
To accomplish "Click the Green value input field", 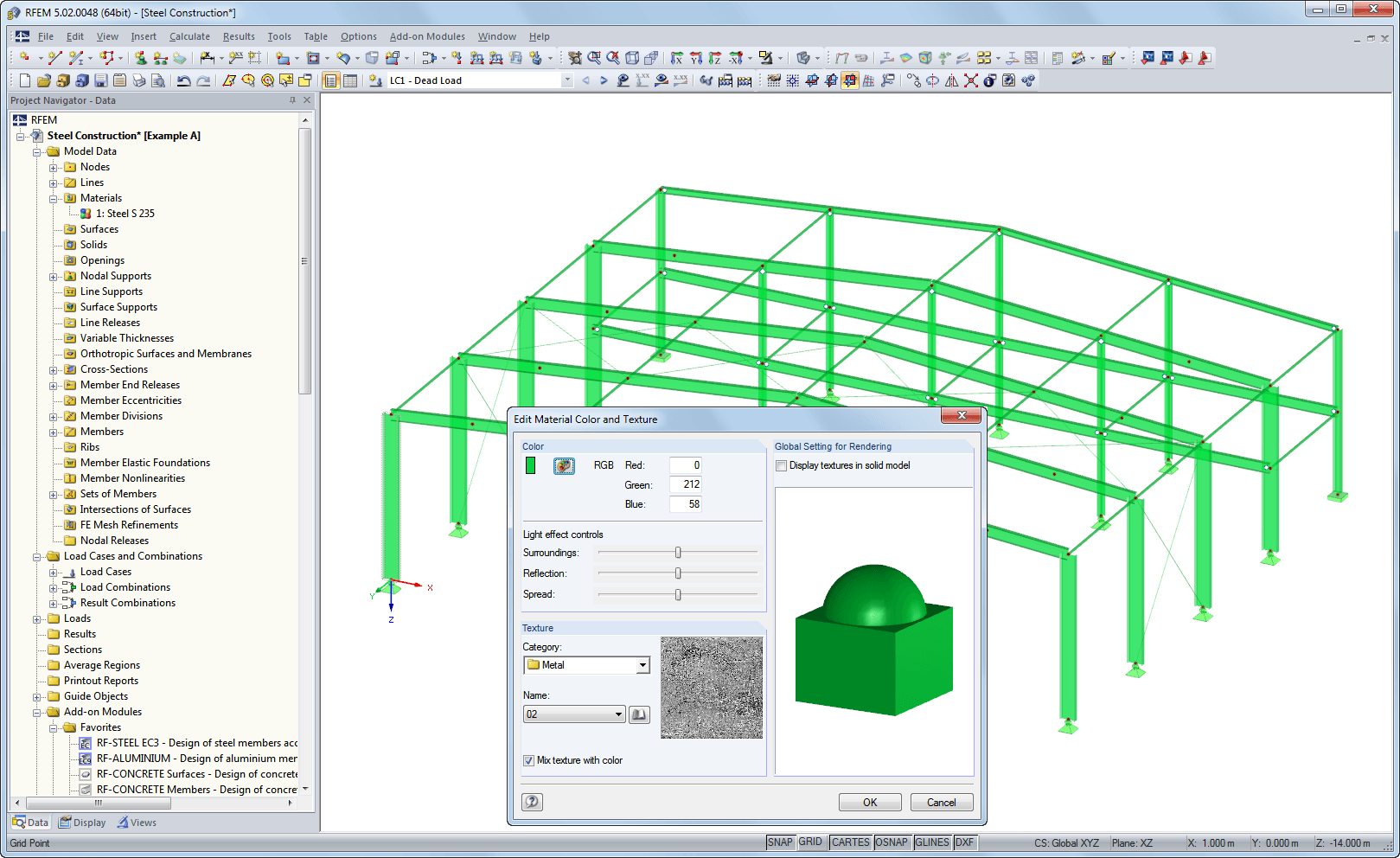I will pos(686,484).
